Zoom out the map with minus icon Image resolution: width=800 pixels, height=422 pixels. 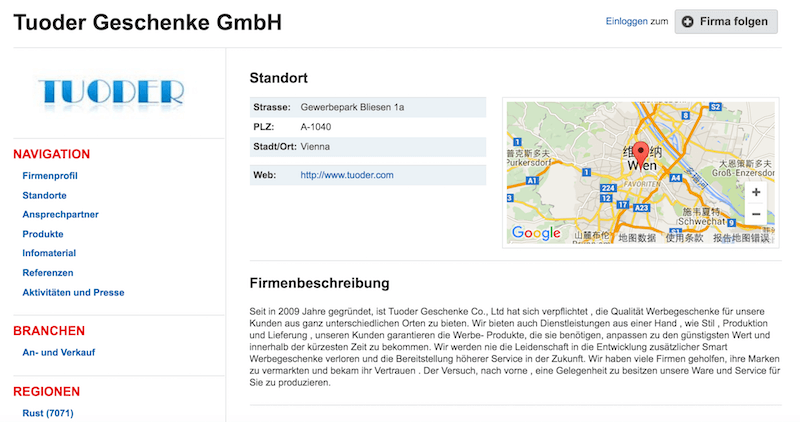(x=756, y=214)
